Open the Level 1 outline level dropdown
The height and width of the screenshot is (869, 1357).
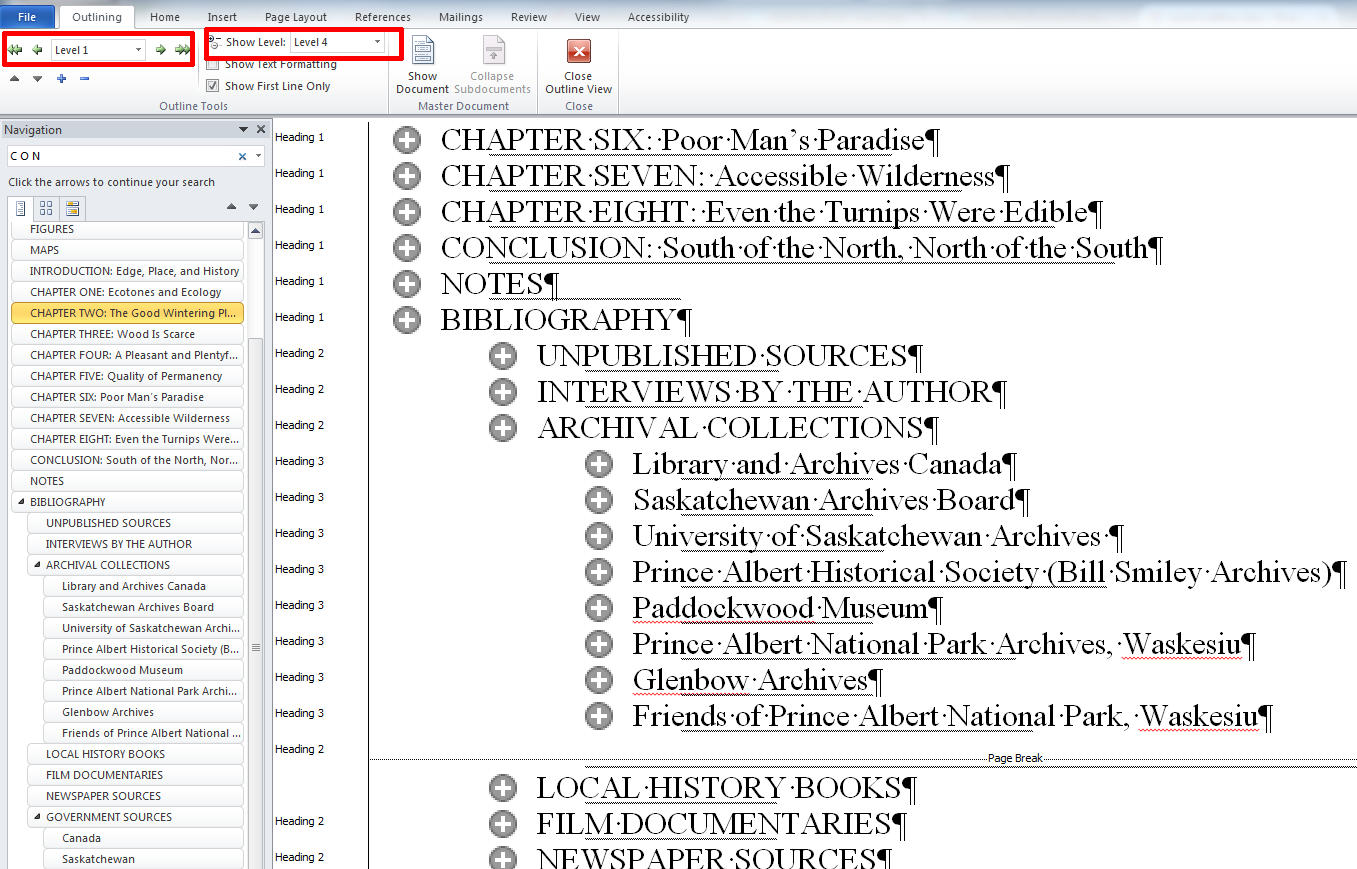click(138, 50)
